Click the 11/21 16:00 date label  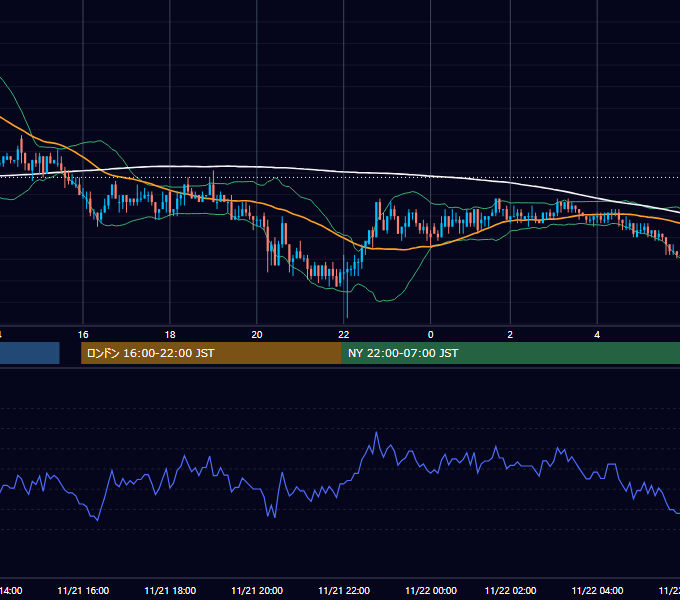83,590
